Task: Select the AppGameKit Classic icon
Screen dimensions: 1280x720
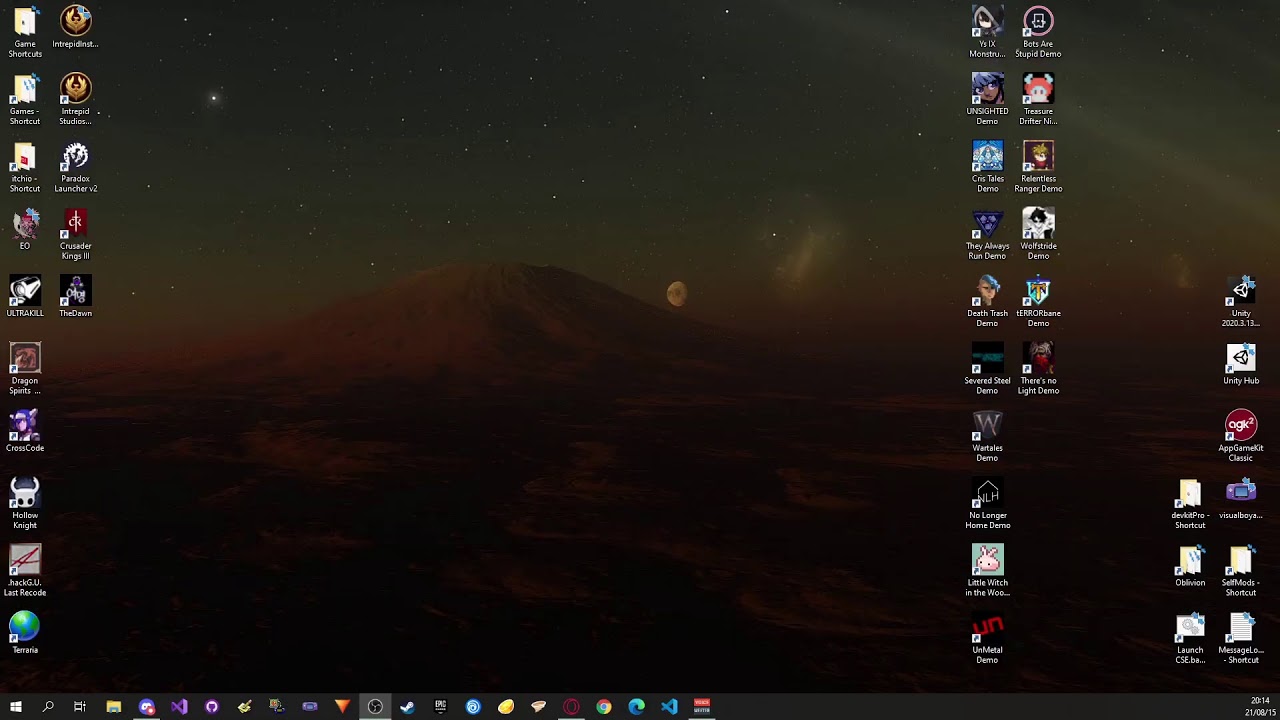Action: click(x=1241, y=435)
